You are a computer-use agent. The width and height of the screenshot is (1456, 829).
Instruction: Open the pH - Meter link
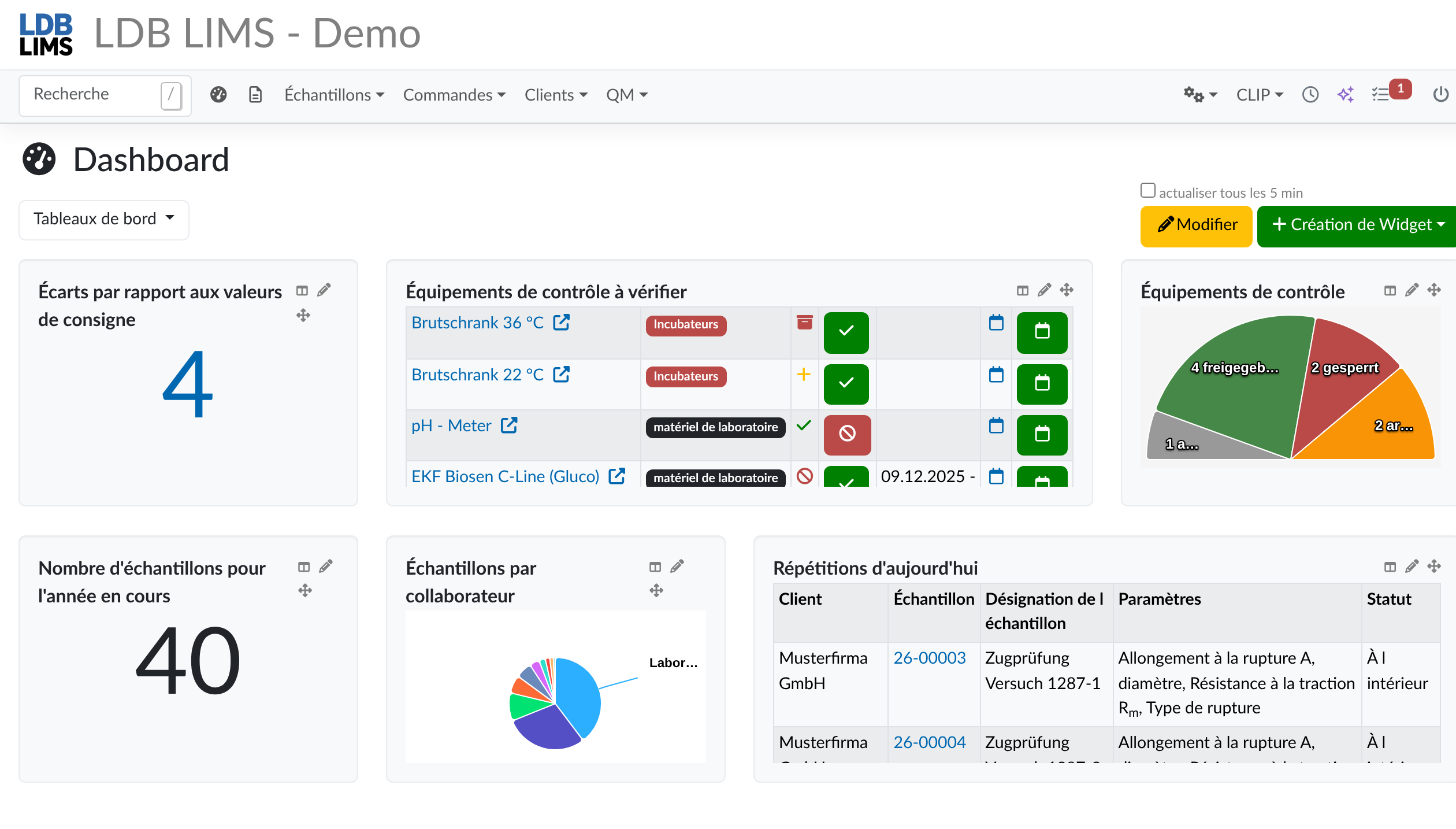coord(451,426)
